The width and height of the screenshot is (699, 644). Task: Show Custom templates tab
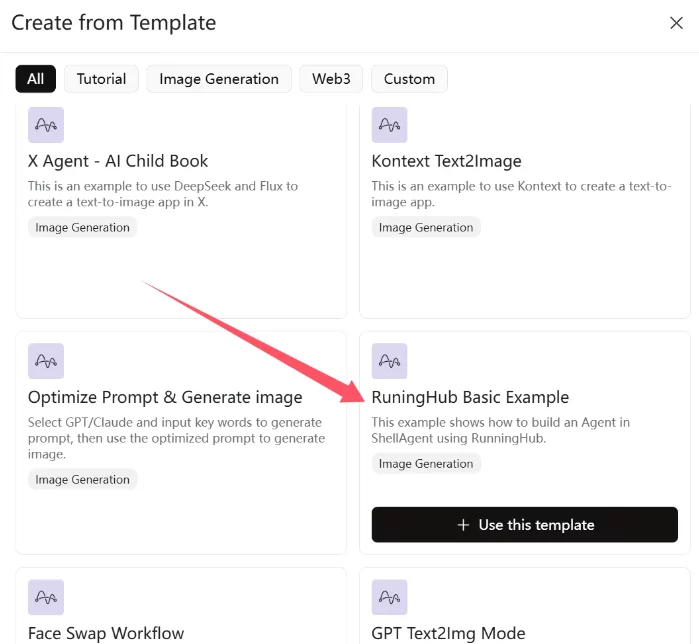point(409,79)
